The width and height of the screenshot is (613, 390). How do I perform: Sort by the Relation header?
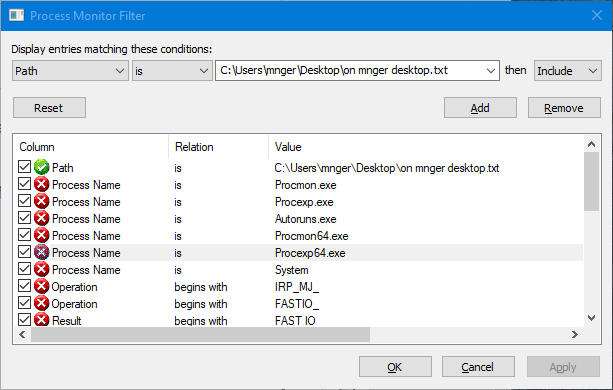pos(219,147)
